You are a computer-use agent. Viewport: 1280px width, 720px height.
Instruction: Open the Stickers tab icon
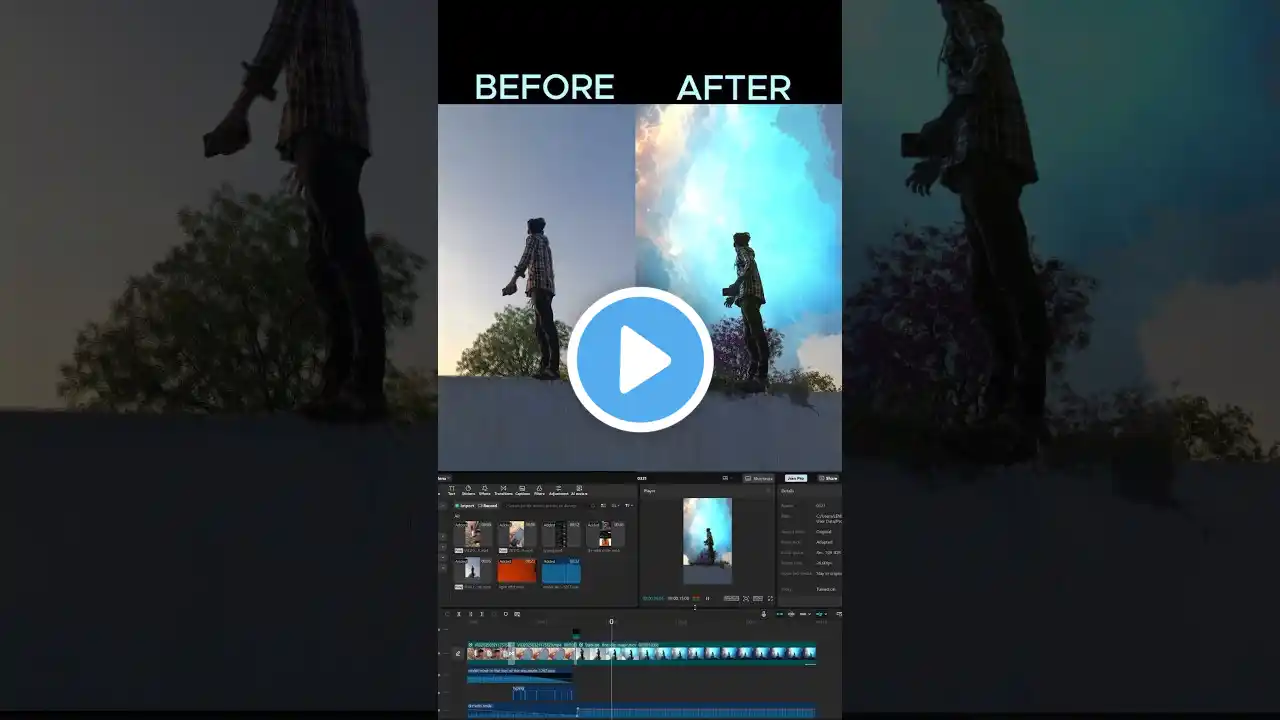pyautogui.click(x=468, y=490)
